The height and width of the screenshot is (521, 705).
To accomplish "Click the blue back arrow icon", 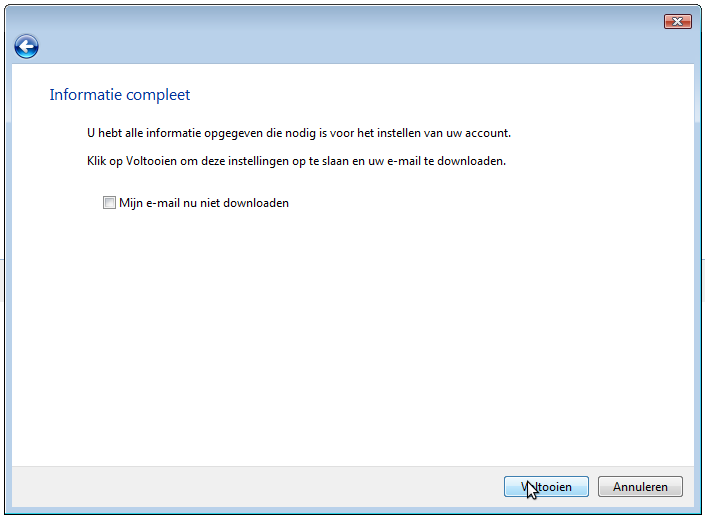I will [x=26, y=46].
